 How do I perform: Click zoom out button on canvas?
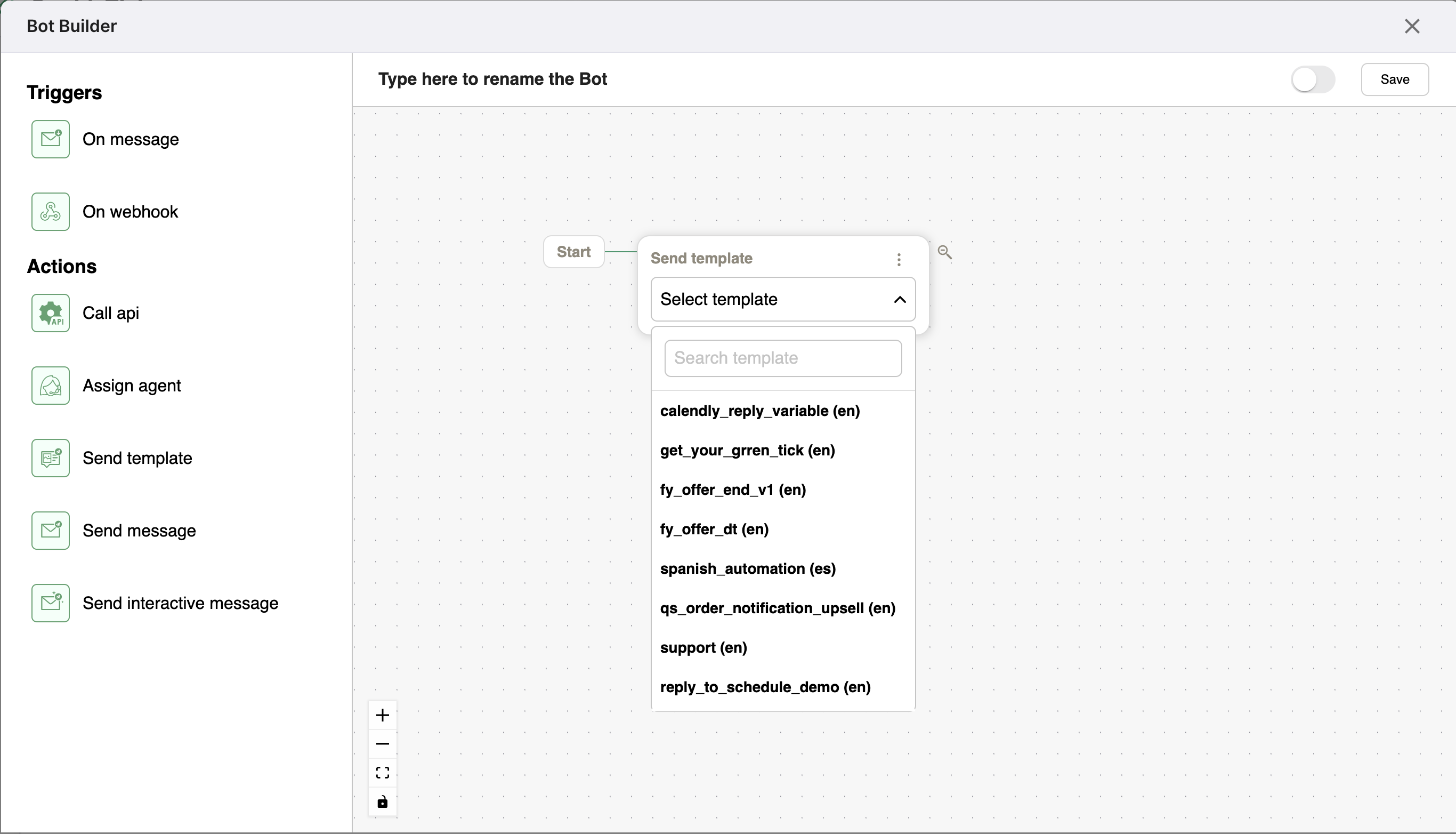383,744
